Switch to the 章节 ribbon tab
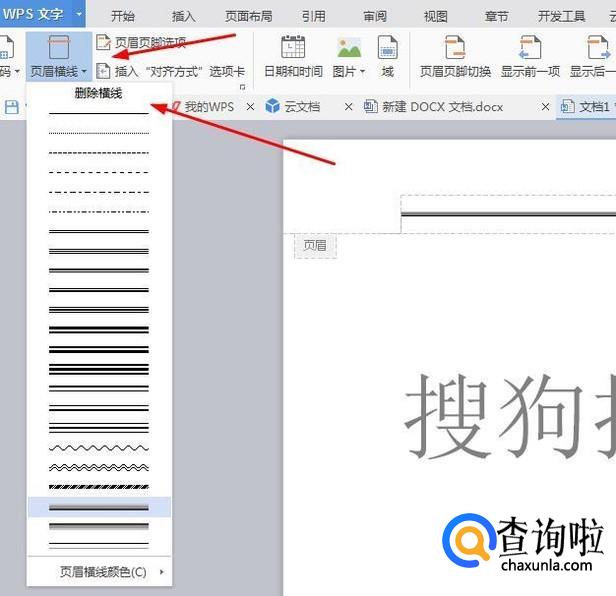Image resolution: width=616 pixels, height=596 pixels. coord(497,16)
